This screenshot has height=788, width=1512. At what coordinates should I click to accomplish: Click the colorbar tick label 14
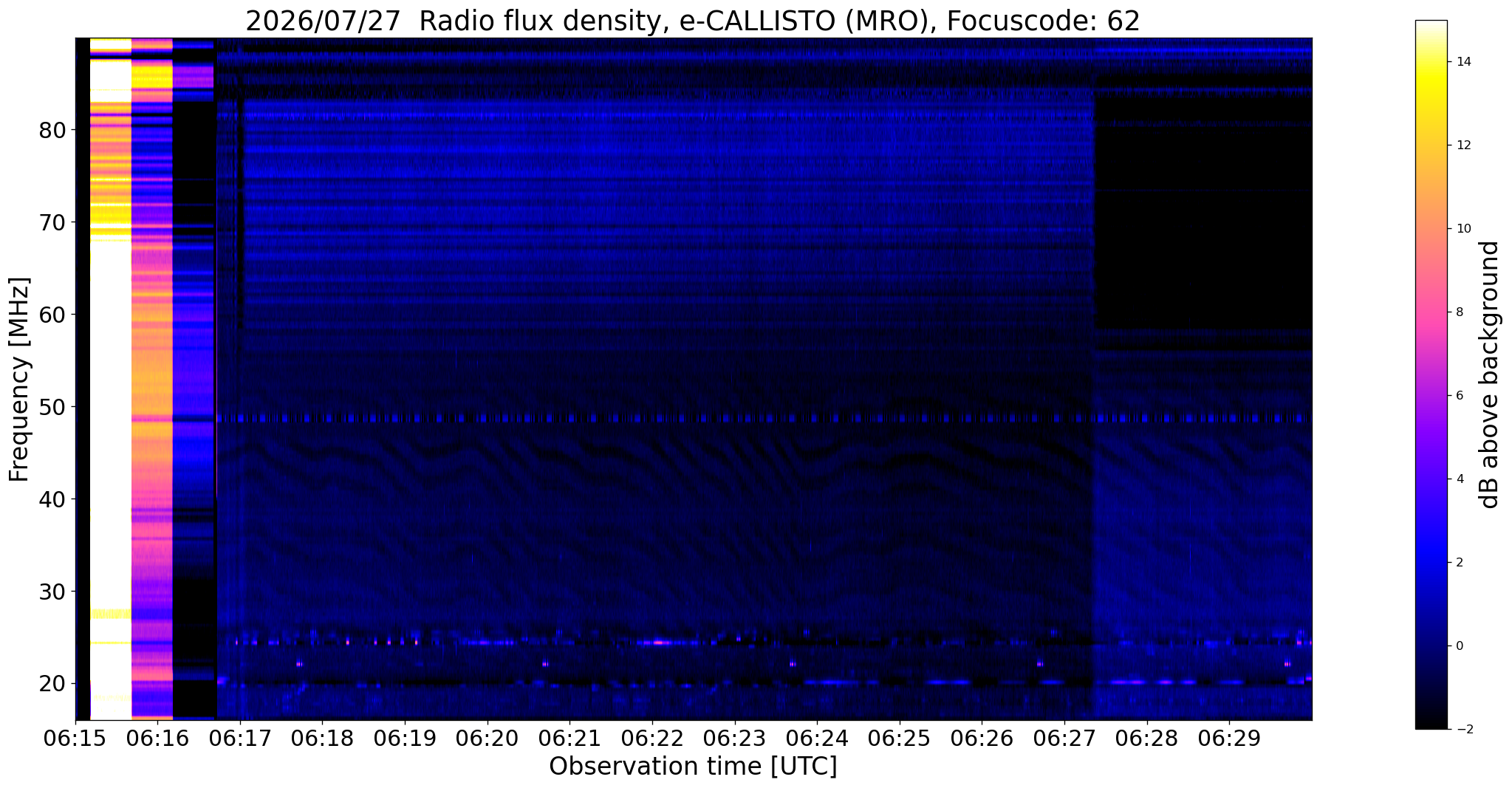coord(1463,62)
